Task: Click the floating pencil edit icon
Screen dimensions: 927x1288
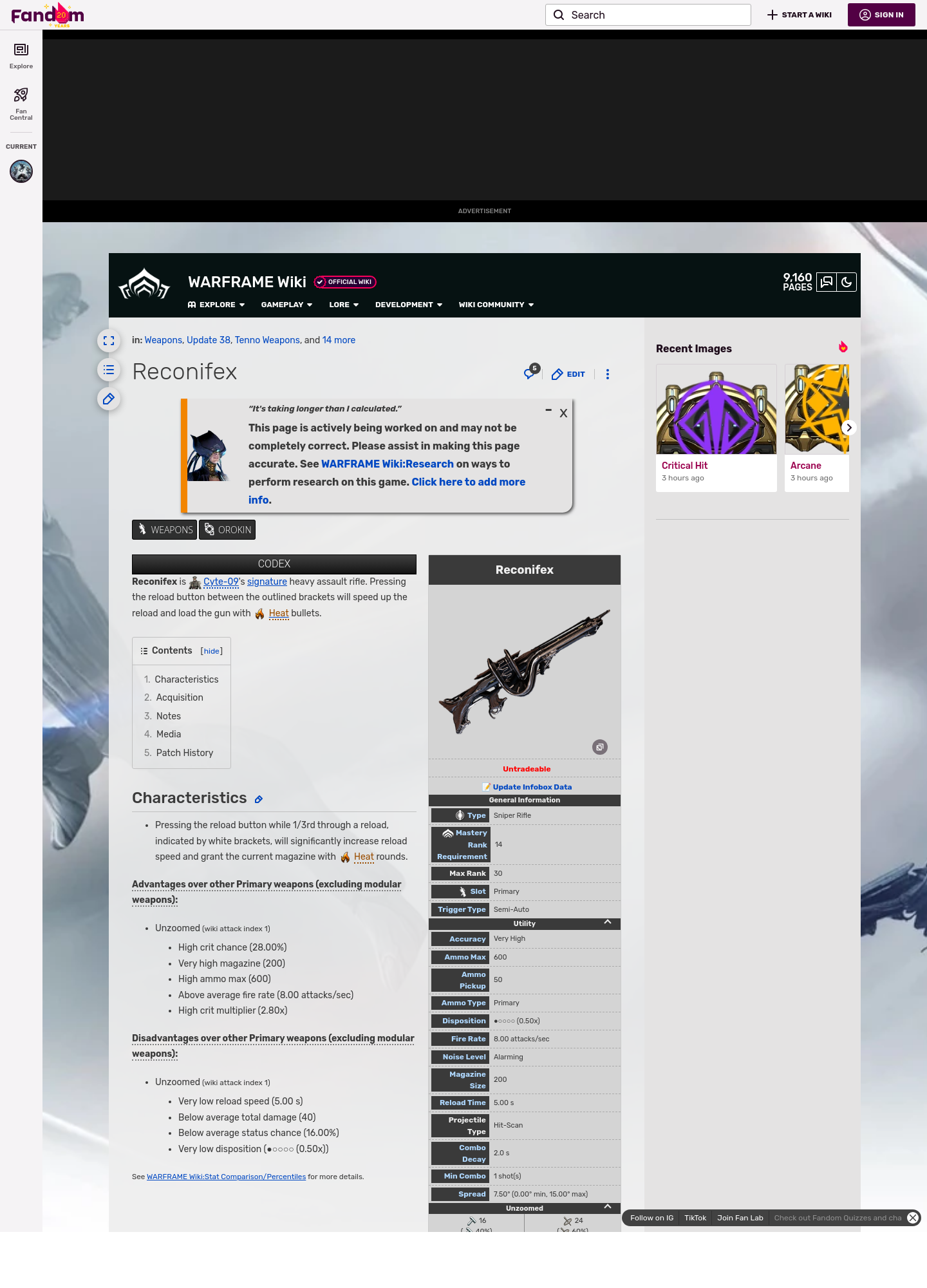Action: pos(109,399)
